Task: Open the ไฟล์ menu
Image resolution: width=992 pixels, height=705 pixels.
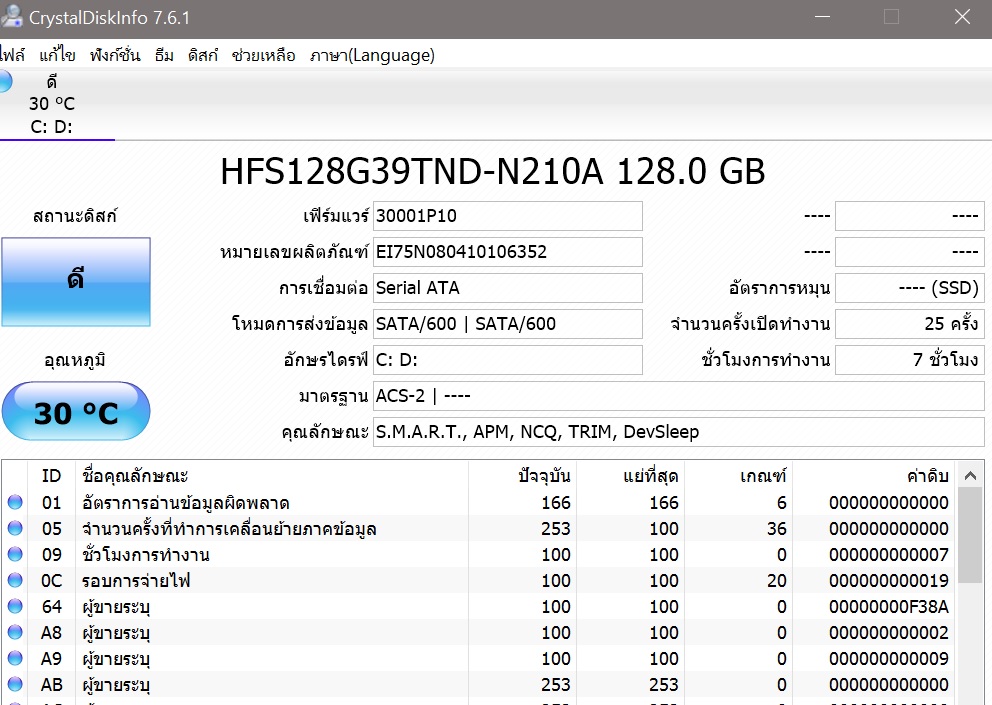Action: (12, 56)
